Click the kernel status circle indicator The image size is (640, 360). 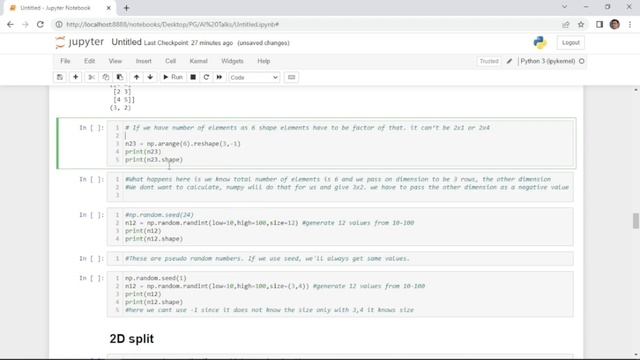click(x=582, y=61)
